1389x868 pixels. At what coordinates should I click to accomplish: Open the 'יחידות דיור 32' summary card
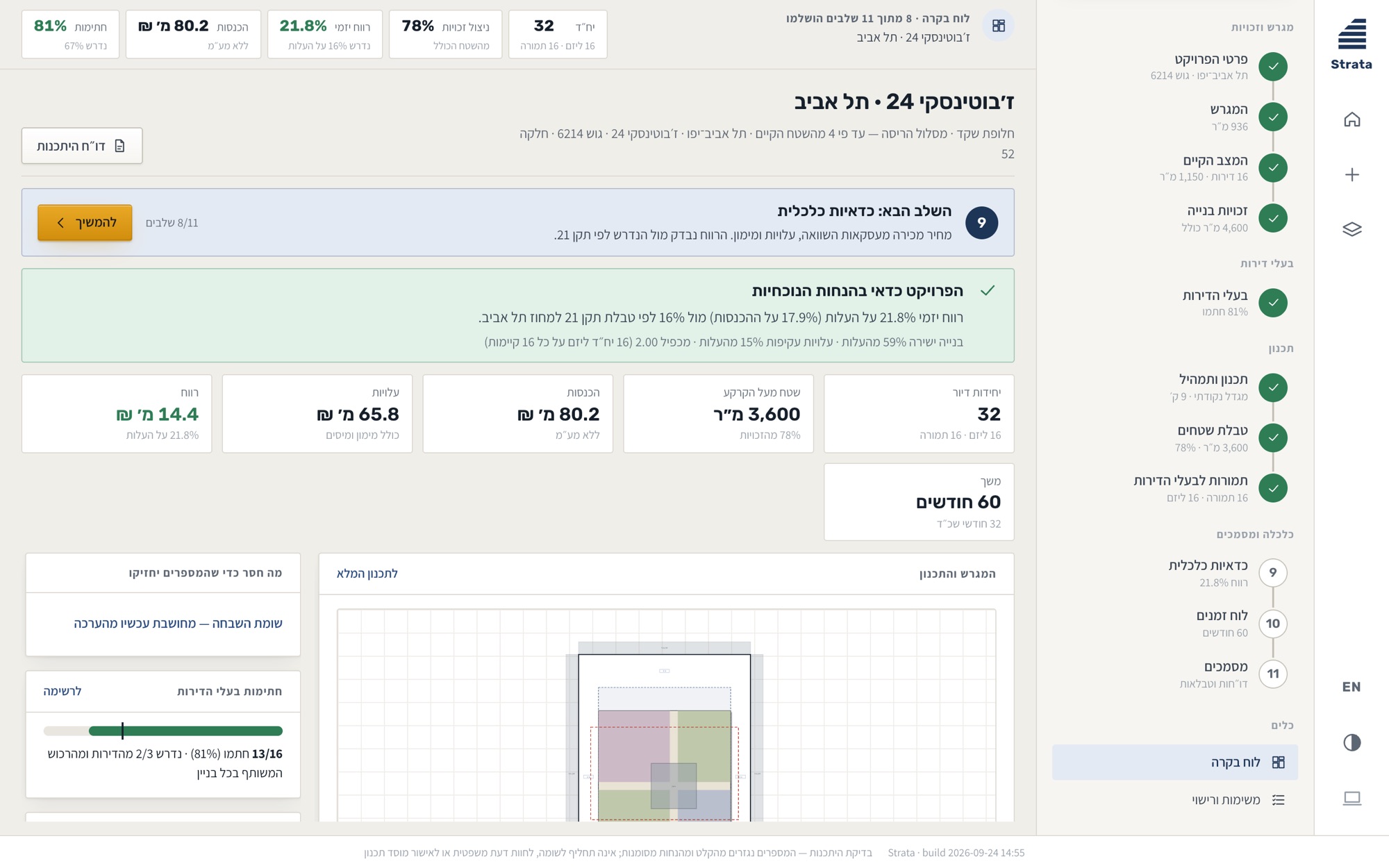pos(919,414)
